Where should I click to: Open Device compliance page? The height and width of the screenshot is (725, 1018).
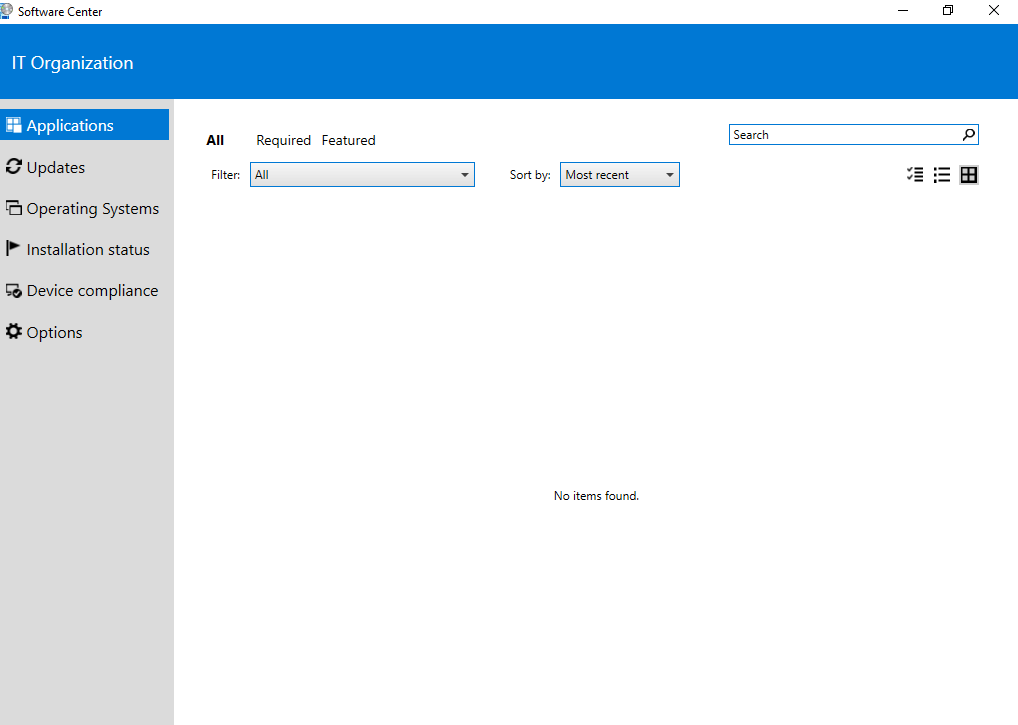[x=84, y=291]
